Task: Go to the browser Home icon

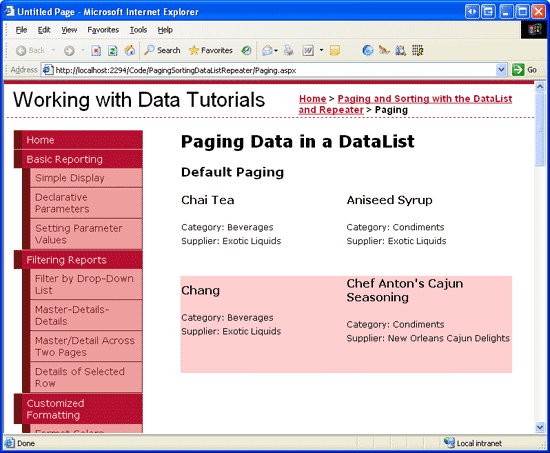Action: (x=130, y=51)
